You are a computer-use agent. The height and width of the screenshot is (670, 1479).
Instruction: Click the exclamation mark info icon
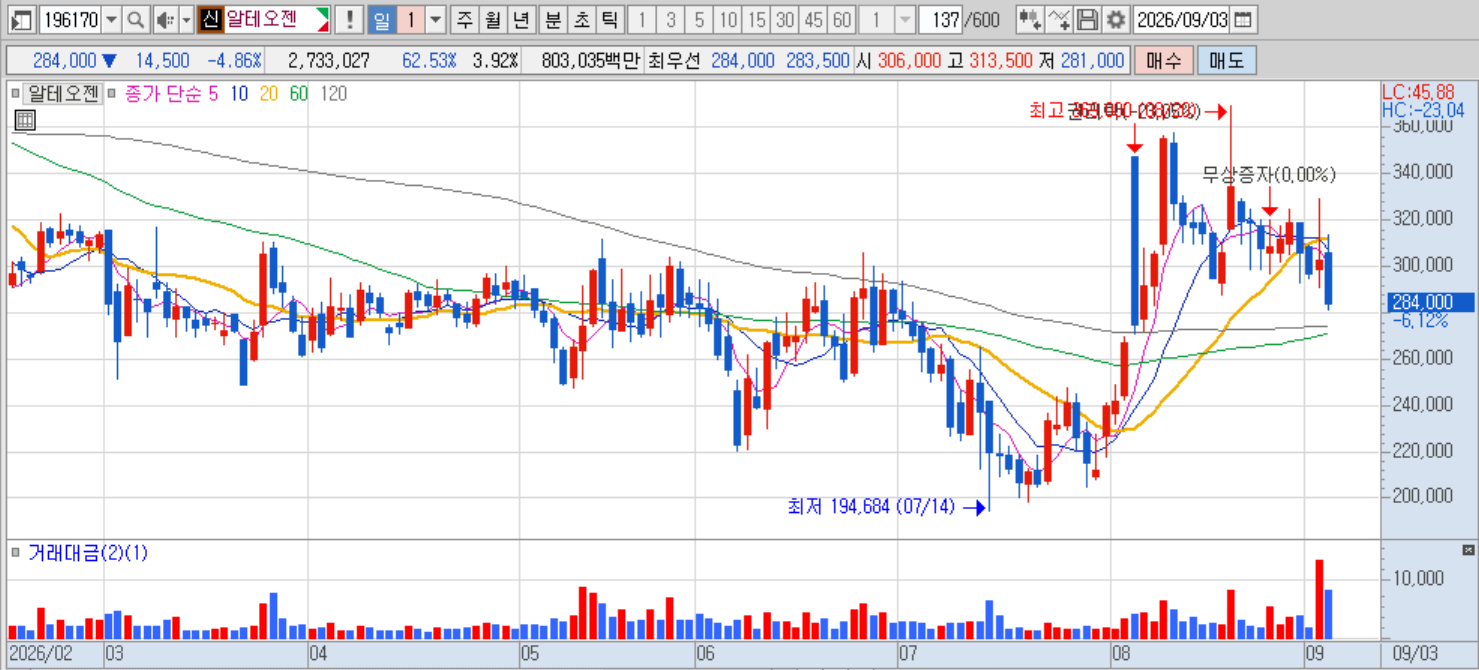[349, 19]
